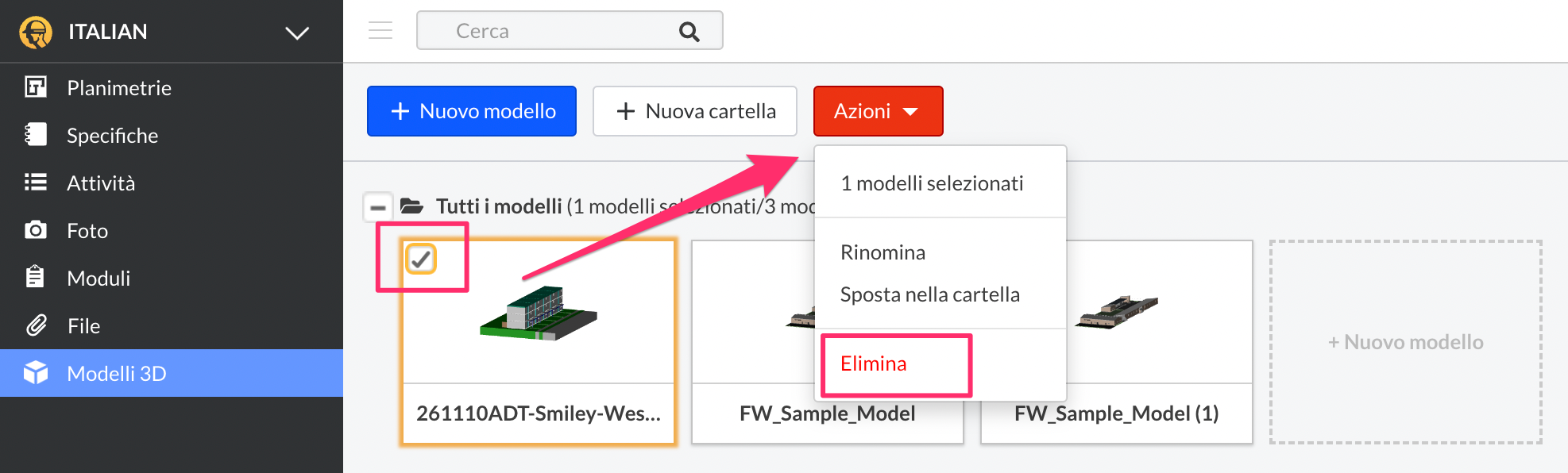This screenshot has width=1568, height=473.
Task: Click the Modelli 3D cube icon
Action: 36,373
